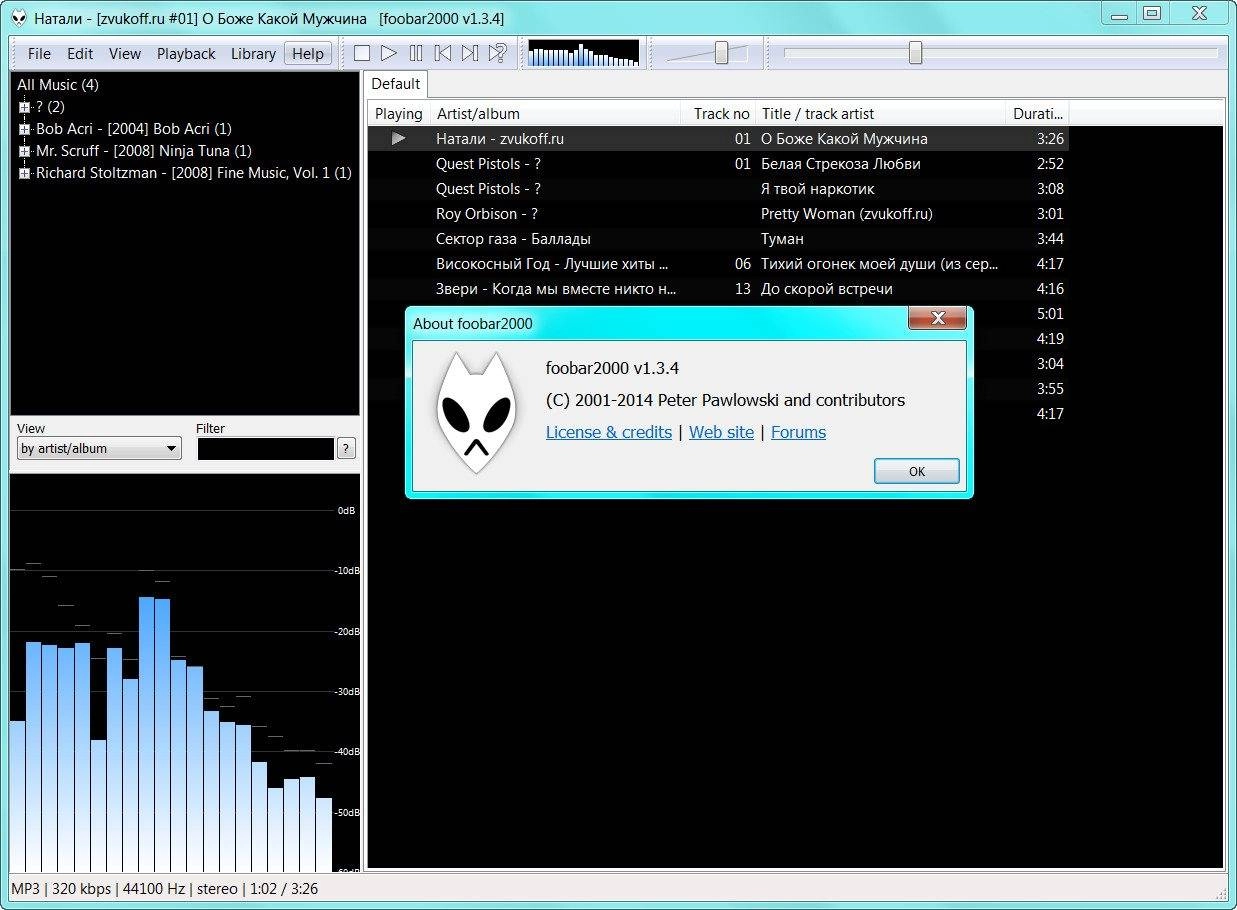Open the License & credits link
The height and width of the screenshot is (910, 1237).
coord(609,432)
